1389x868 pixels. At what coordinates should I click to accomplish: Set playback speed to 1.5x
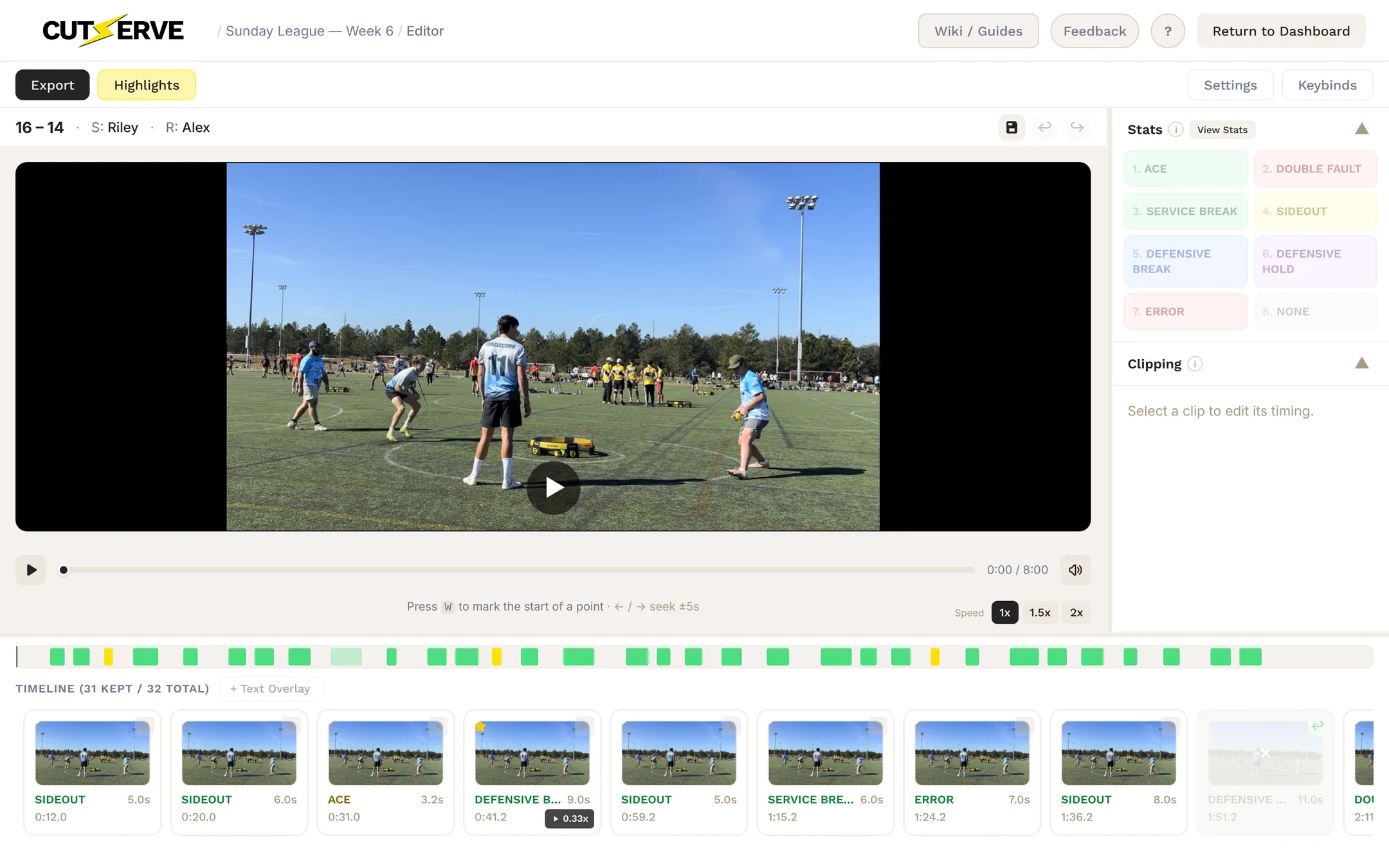1040,613
